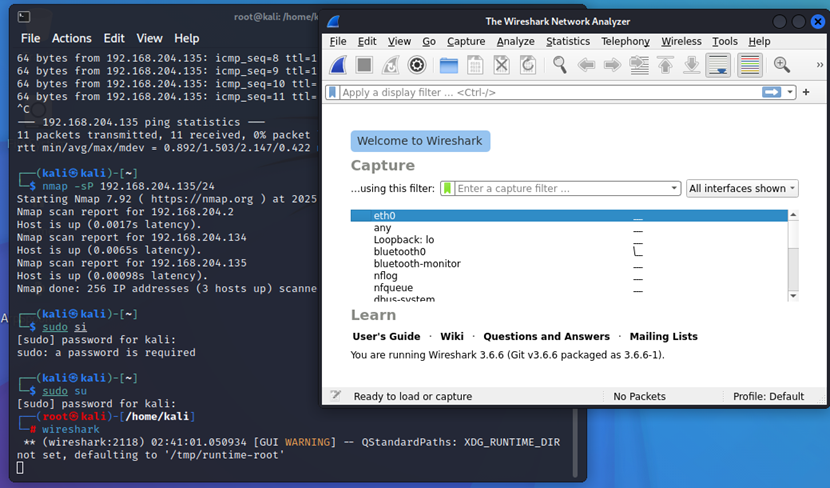Select the Loopback: lo interface
830x488 pixels.
(x=403, y=240)
